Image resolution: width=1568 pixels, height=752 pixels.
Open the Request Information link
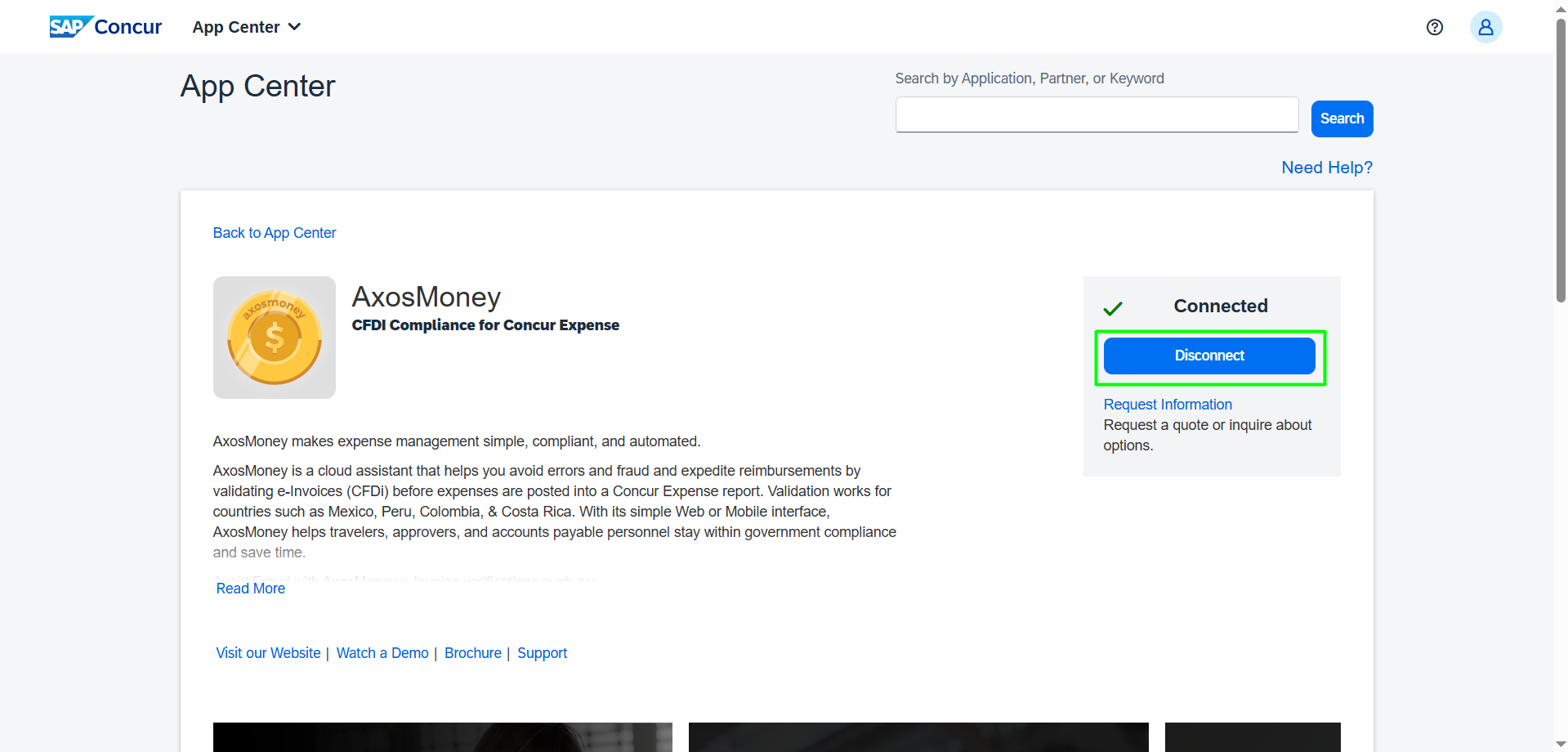[1167, 405]
